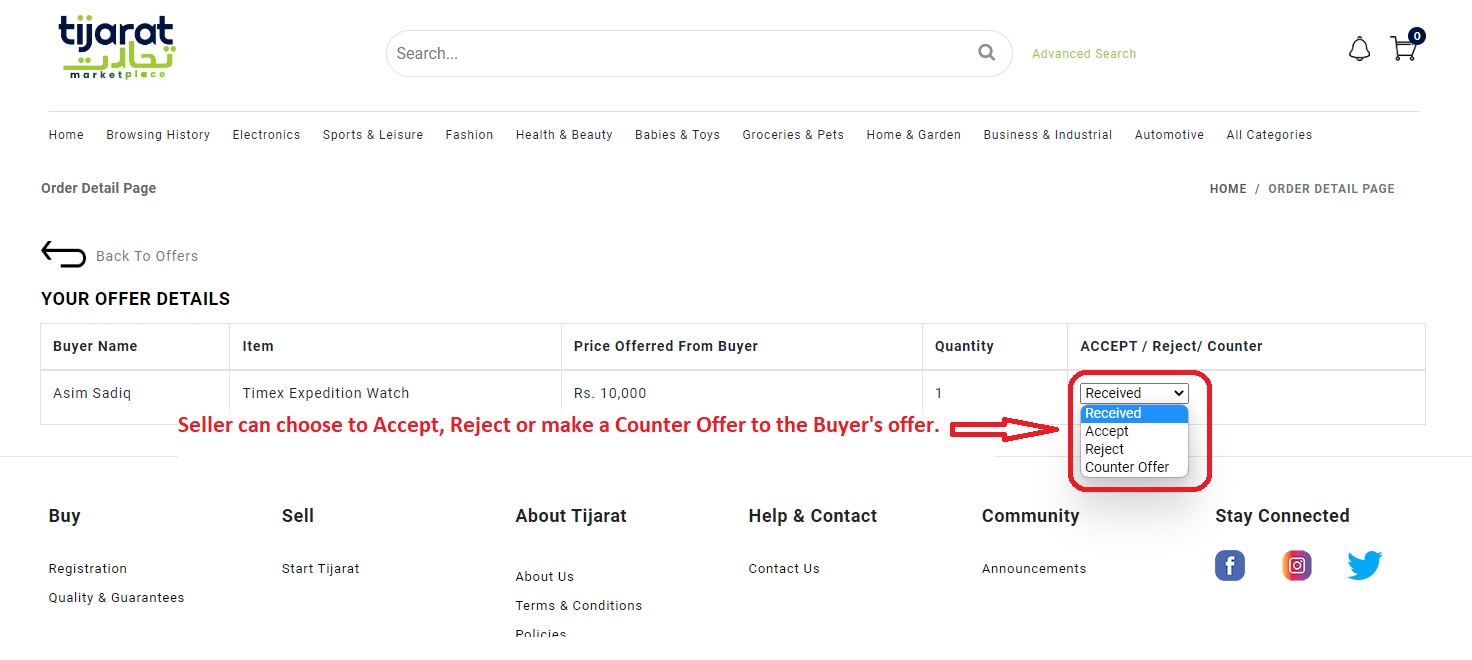Viewport: 1472px width, 660px height.
Task: Click the buyer name Asim Sadiq
Action: tap(92, 393)
